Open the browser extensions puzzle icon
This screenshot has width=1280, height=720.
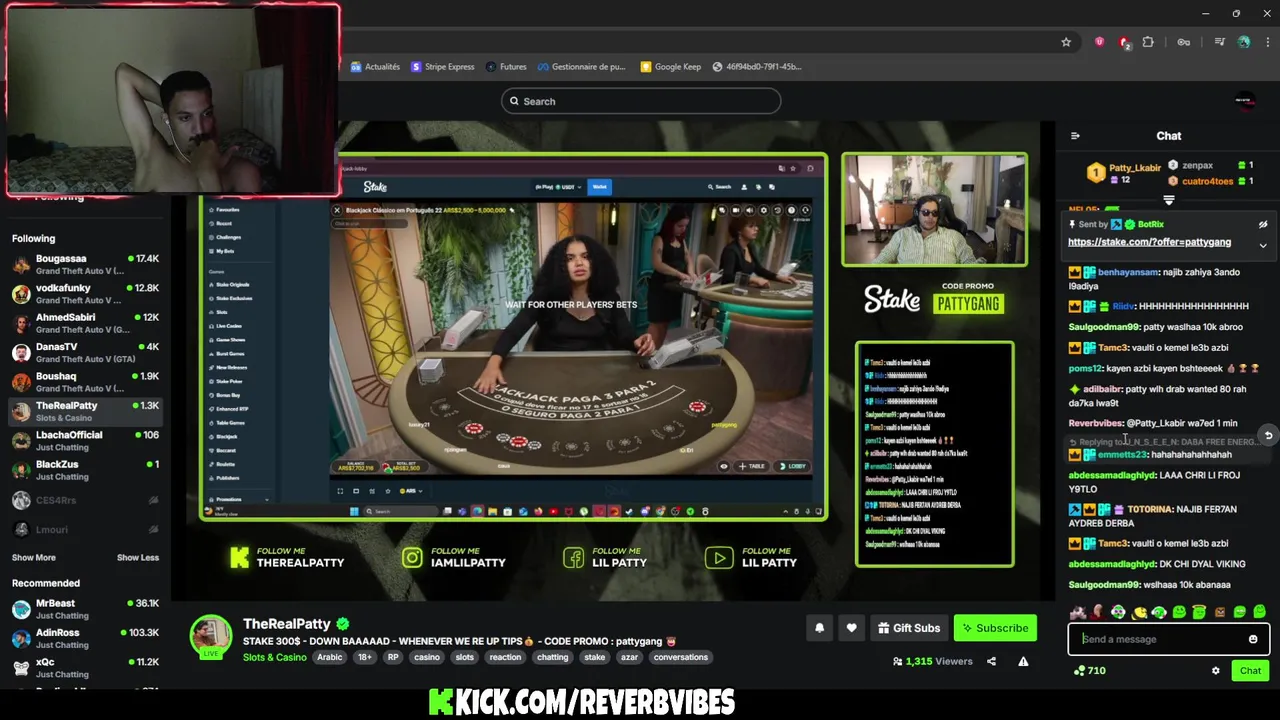pyautogui.click(x=1148, y=42)
